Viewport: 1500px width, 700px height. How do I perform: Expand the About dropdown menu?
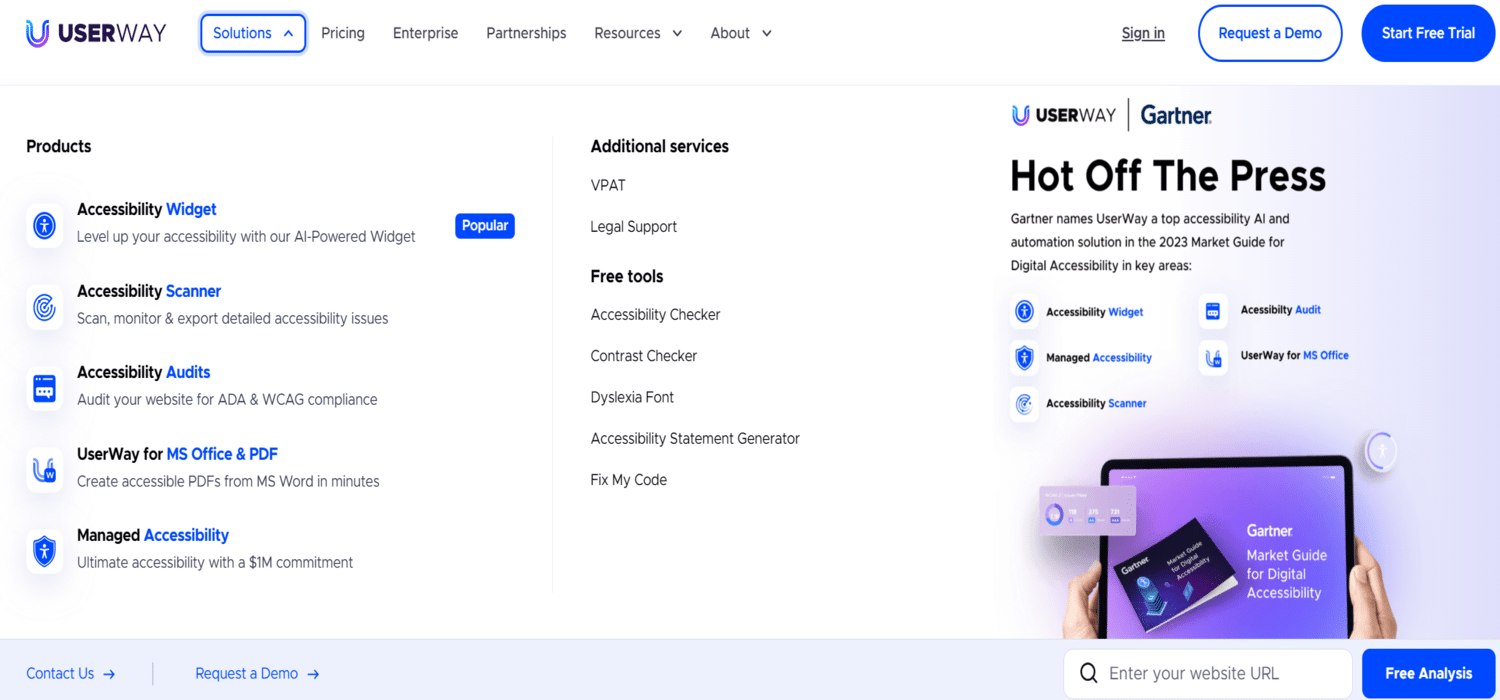(x=741, y=33)
